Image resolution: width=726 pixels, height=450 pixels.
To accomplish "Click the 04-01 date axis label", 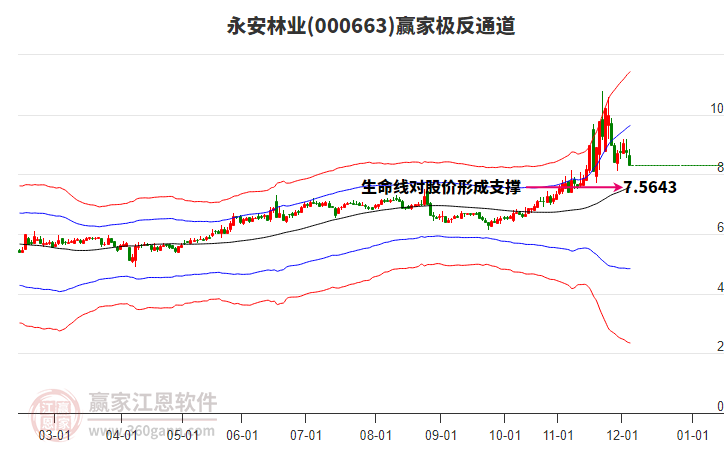I will click(x=121, y=435).
